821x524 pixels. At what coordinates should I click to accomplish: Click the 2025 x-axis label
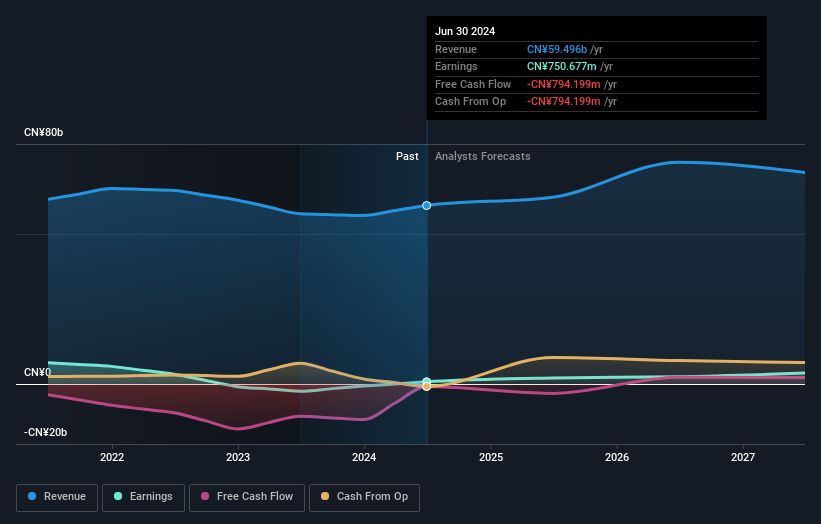[x=491, y=458]
